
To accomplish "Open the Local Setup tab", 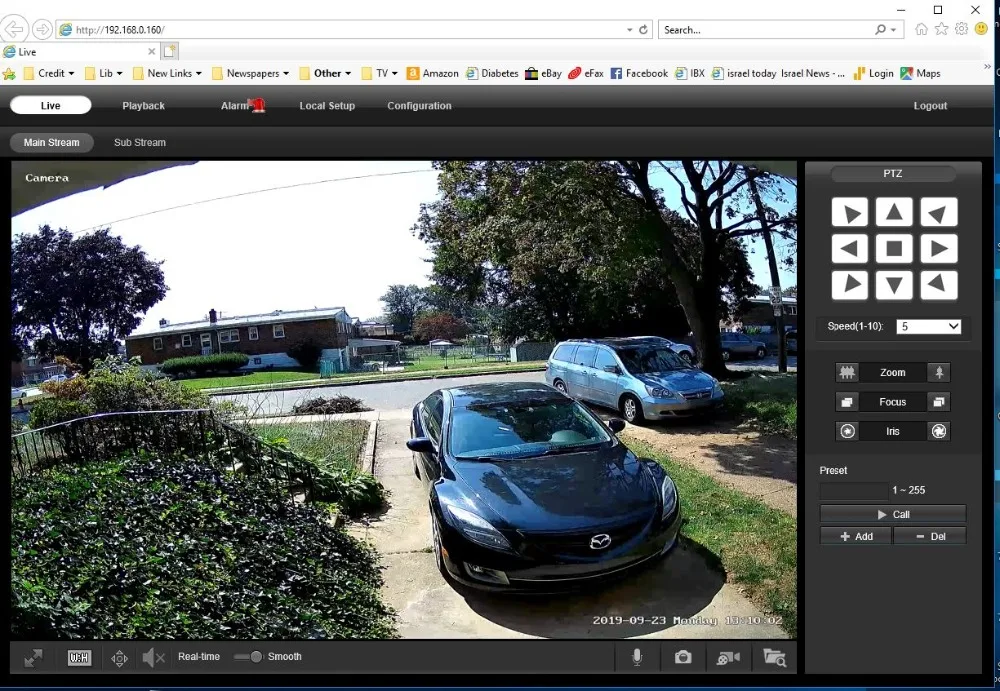I will pos(327,106).
